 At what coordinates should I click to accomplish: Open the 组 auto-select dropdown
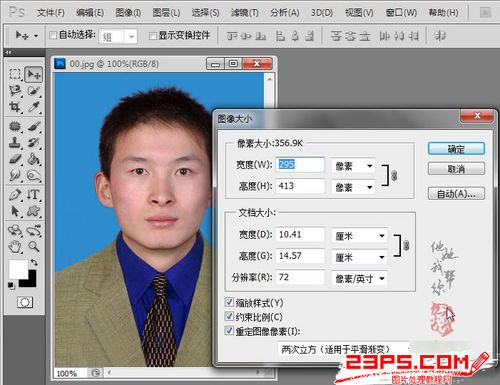132,36
